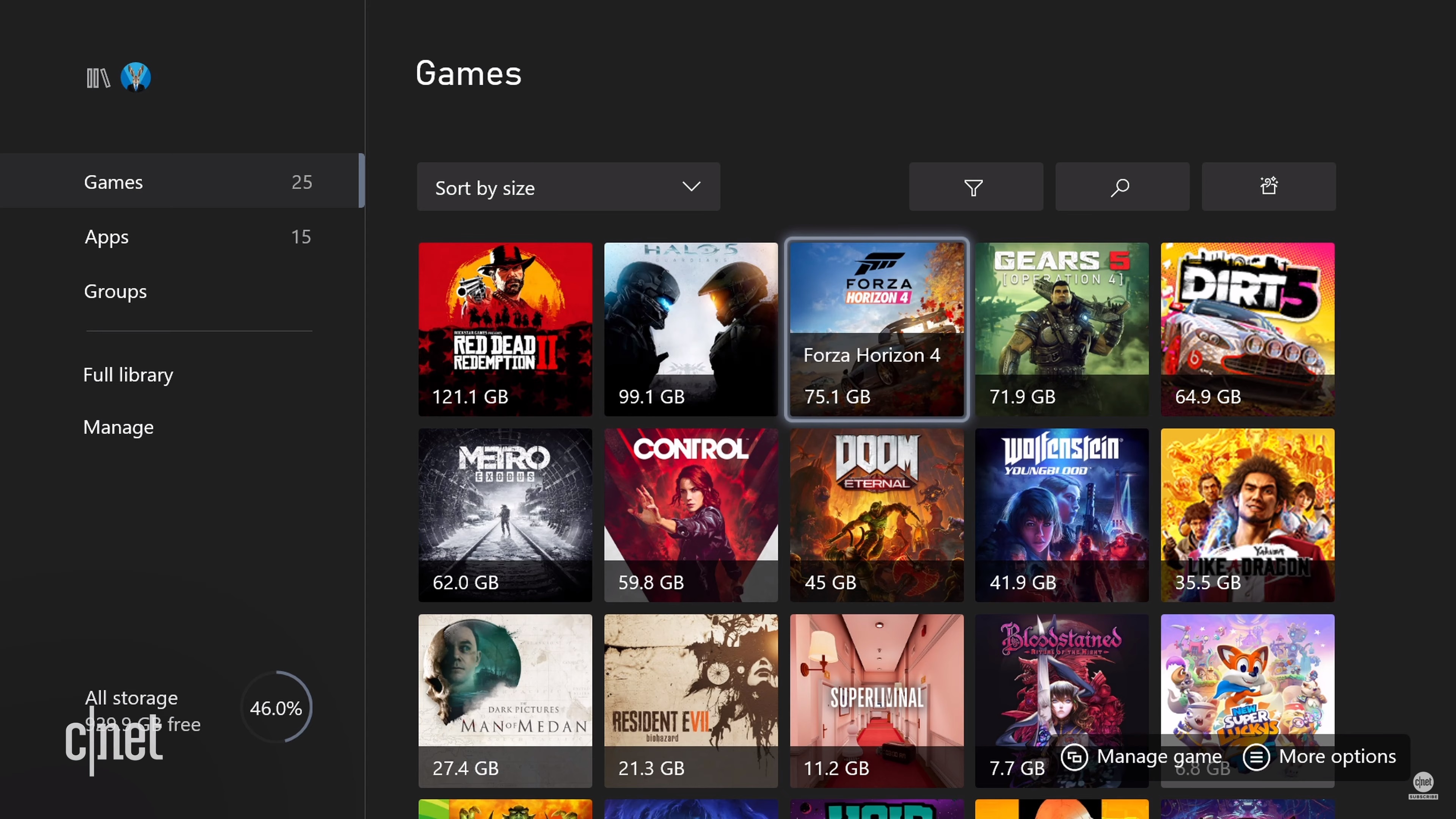The width and height of the screenshot is (1456, 819).
Task: Click the 75.1 GB size label
Action: [838, 397]
